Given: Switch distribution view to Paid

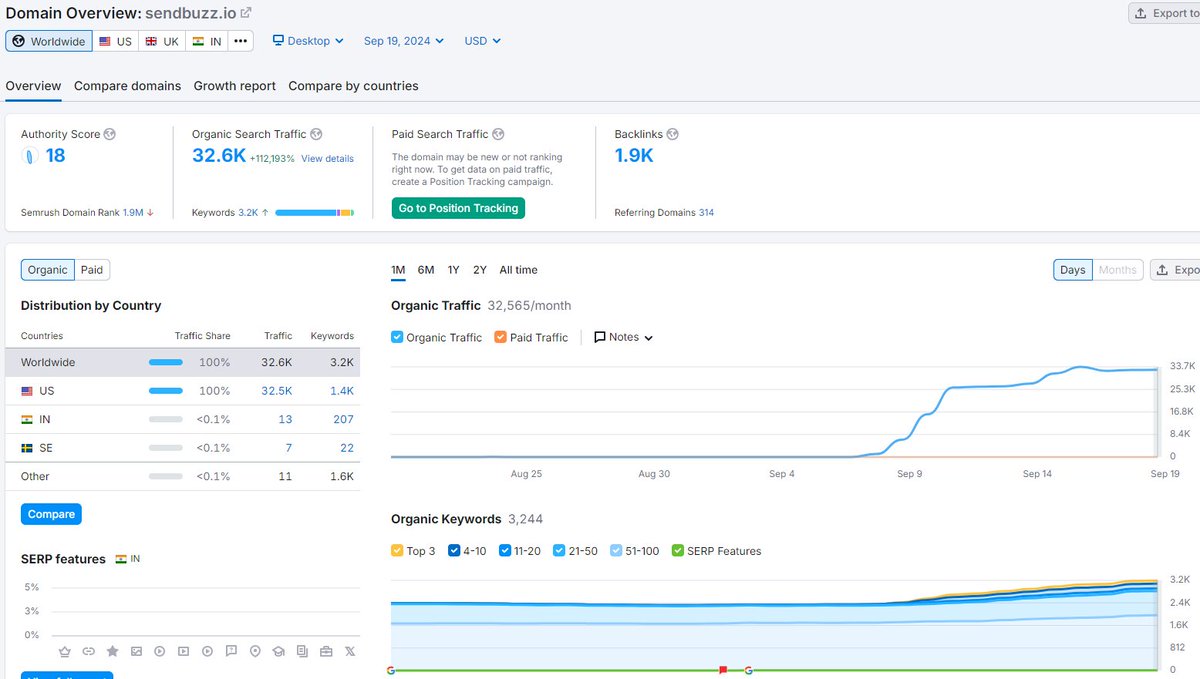Looking at the screenshot, I should click(92, 270).
